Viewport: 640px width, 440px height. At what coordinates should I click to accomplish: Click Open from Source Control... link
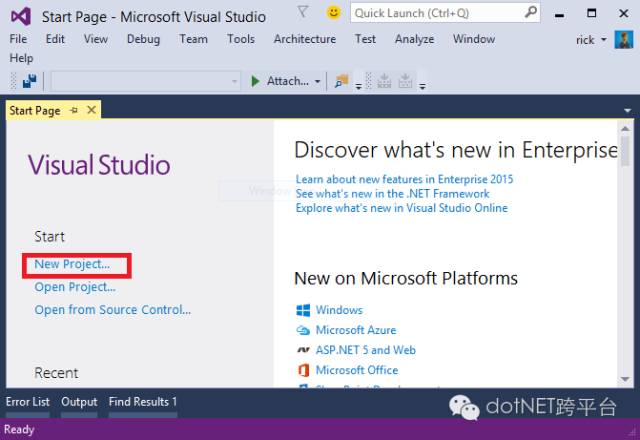click(x=113, y=310)
